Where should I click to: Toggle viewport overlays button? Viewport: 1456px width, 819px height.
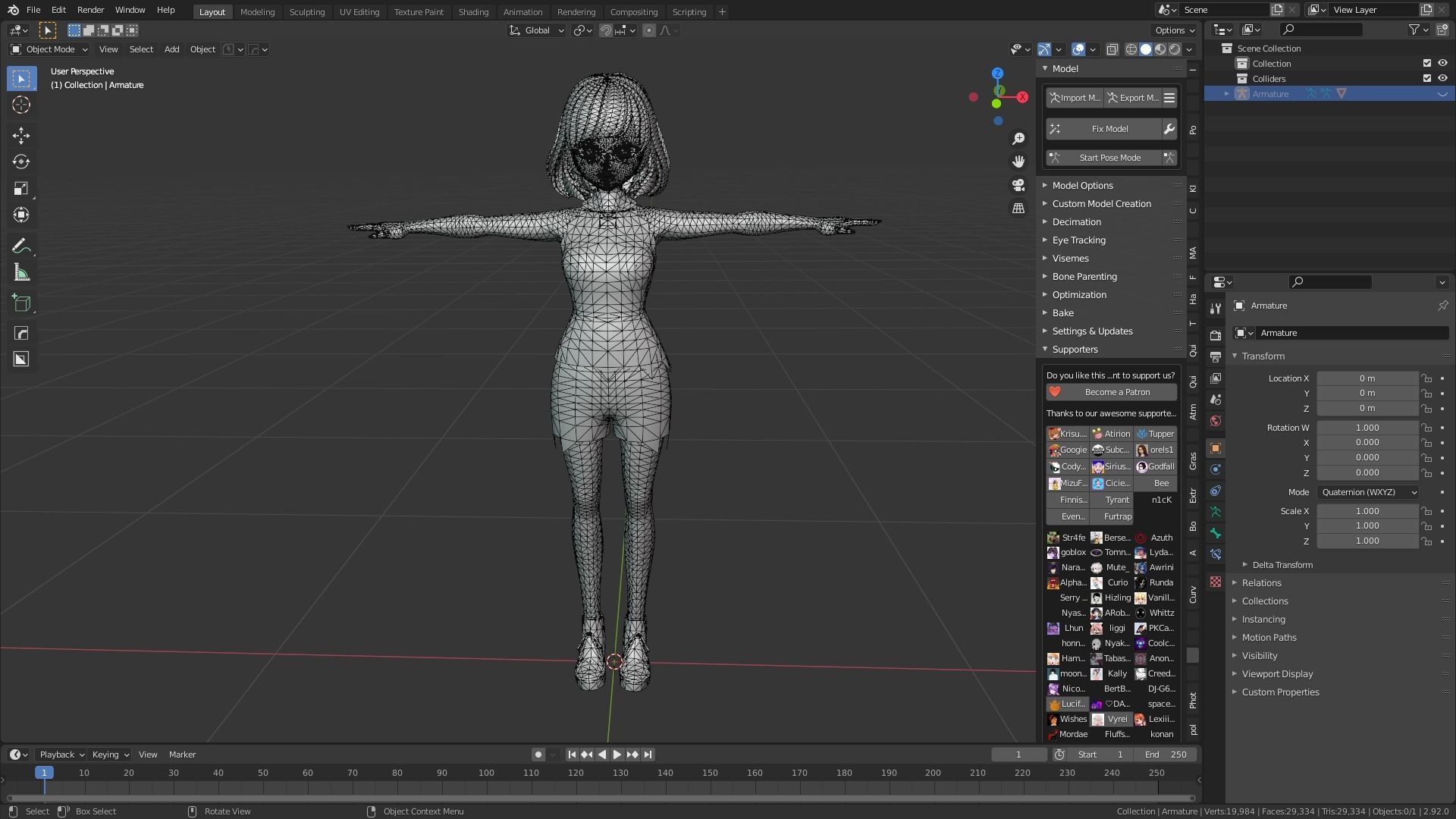pos(1078,49)
